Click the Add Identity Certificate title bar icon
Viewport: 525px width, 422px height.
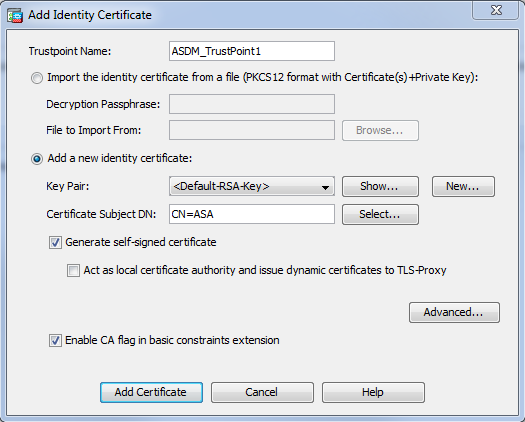(15, 15)
